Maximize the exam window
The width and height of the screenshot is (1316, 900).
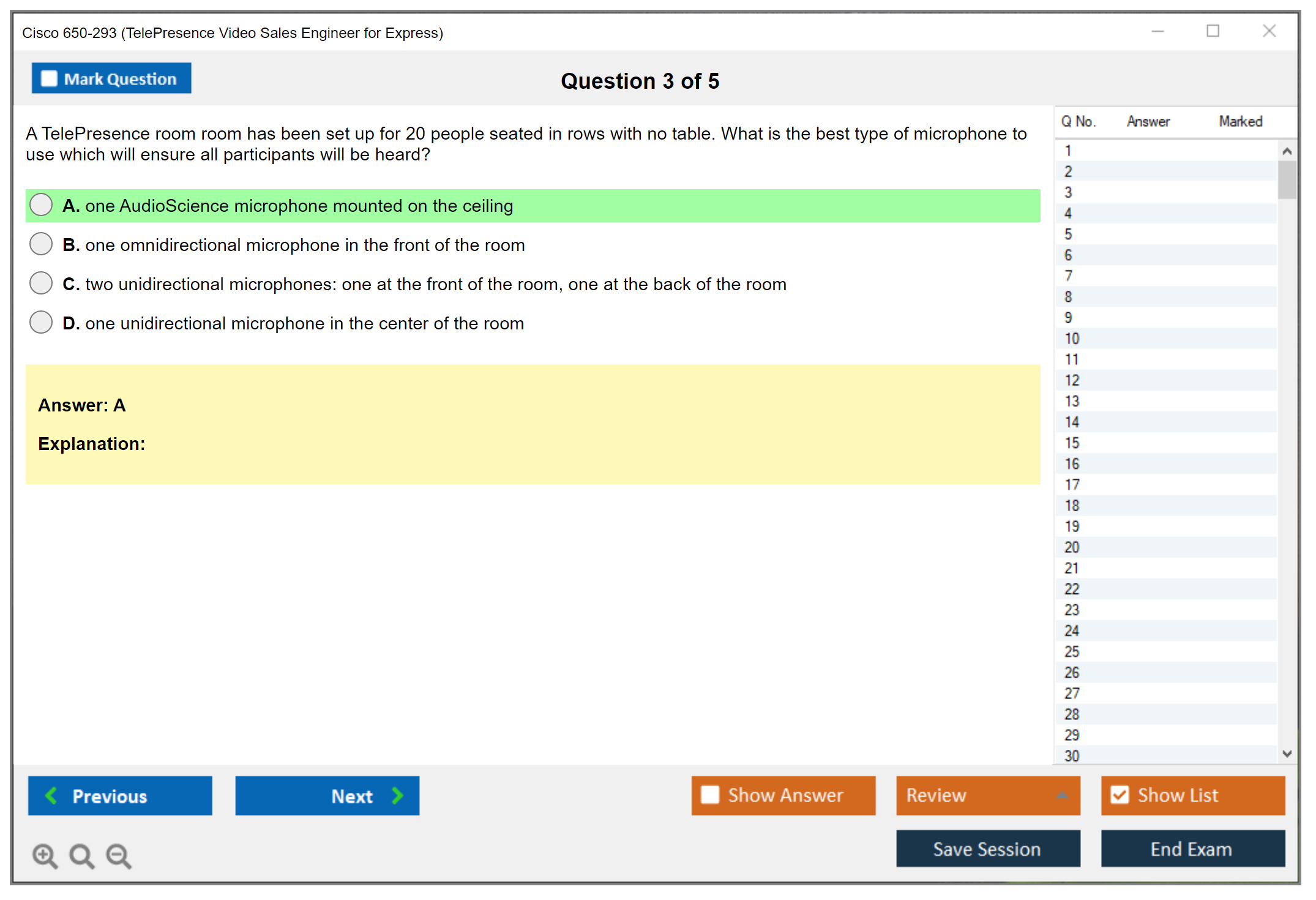coord(1213,31)
